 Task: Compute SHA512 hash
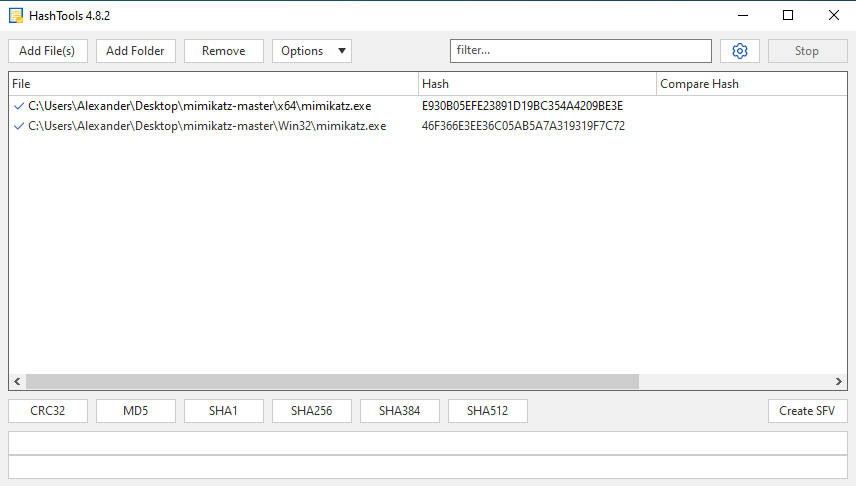pos(488,411)
